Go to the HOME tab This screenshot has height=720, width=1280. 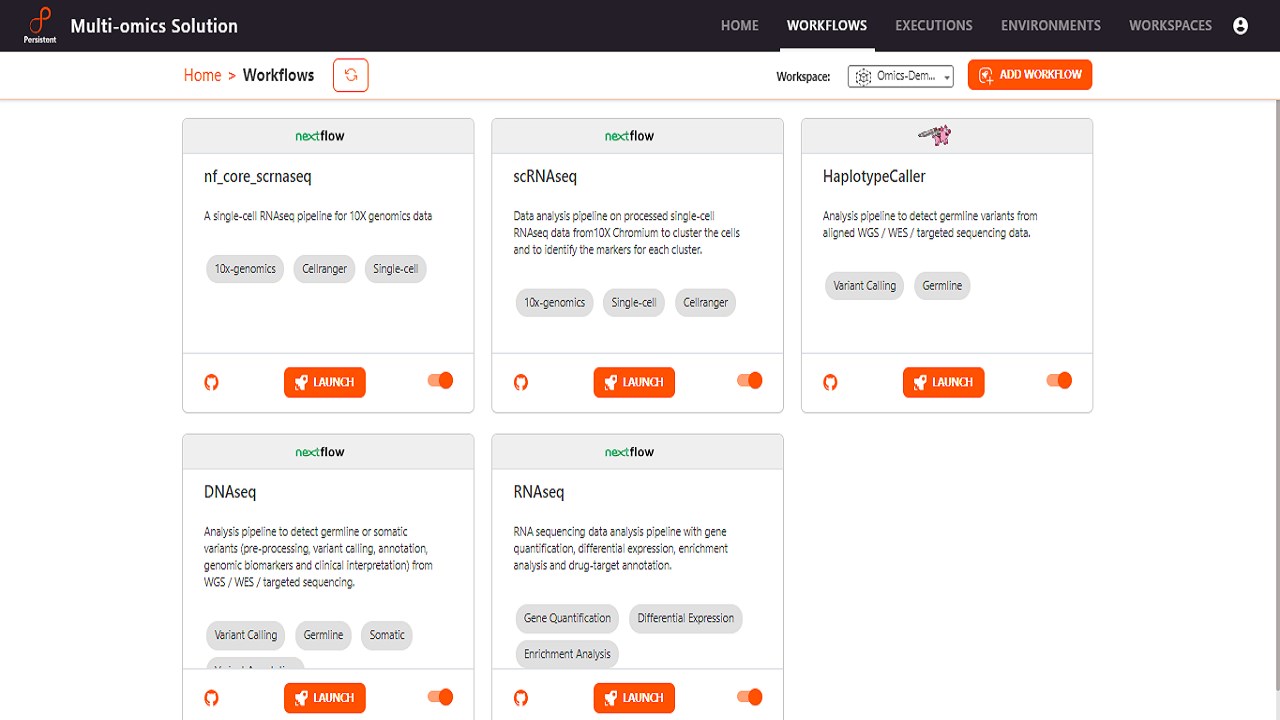740,26
